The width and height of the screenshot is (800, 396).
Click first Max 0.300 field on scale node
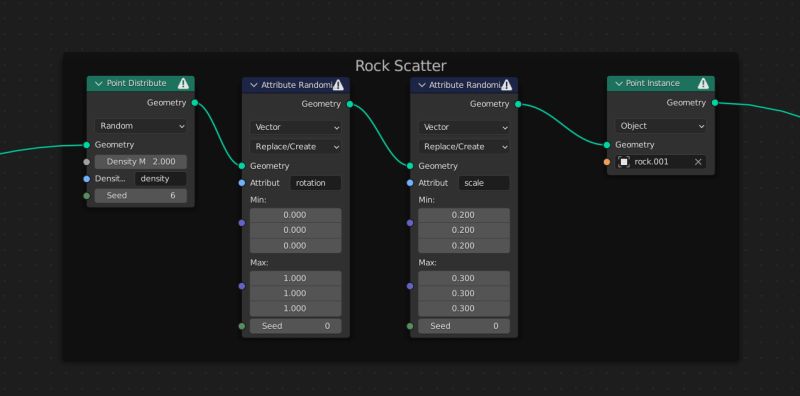(x=464, y=279)
